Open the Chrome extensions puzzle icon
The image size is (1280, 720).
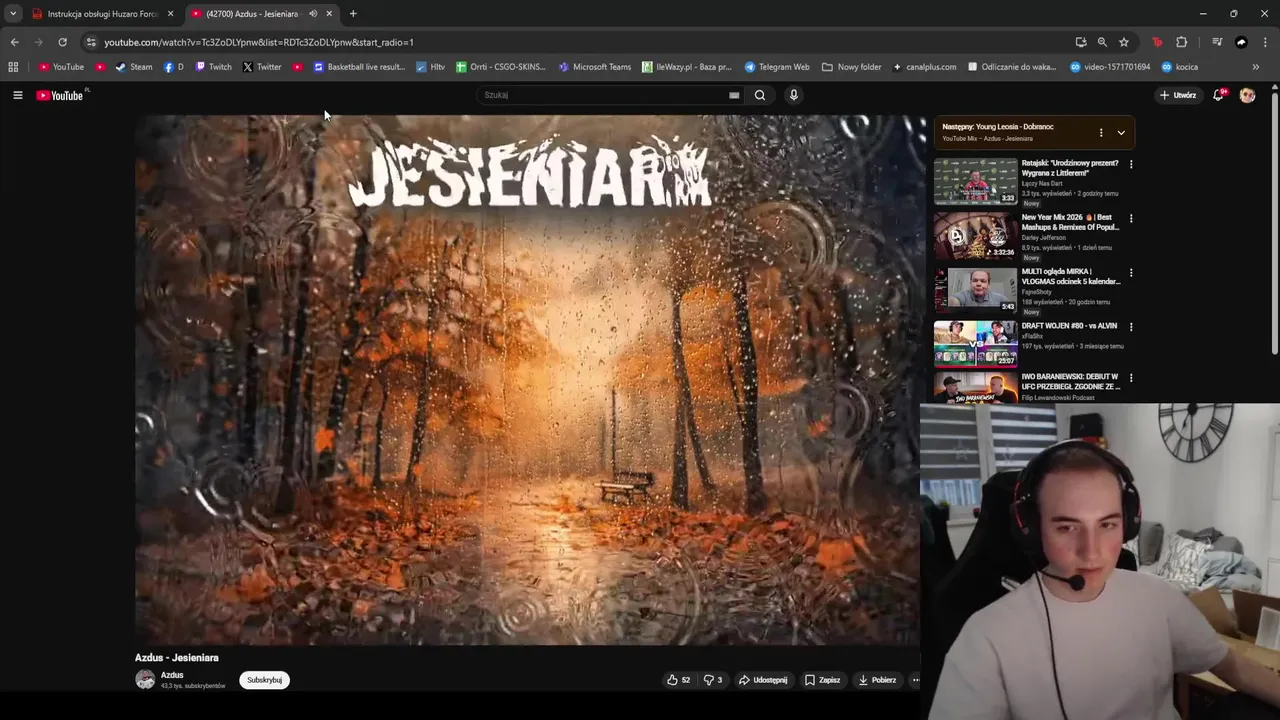coord(1182,42)
